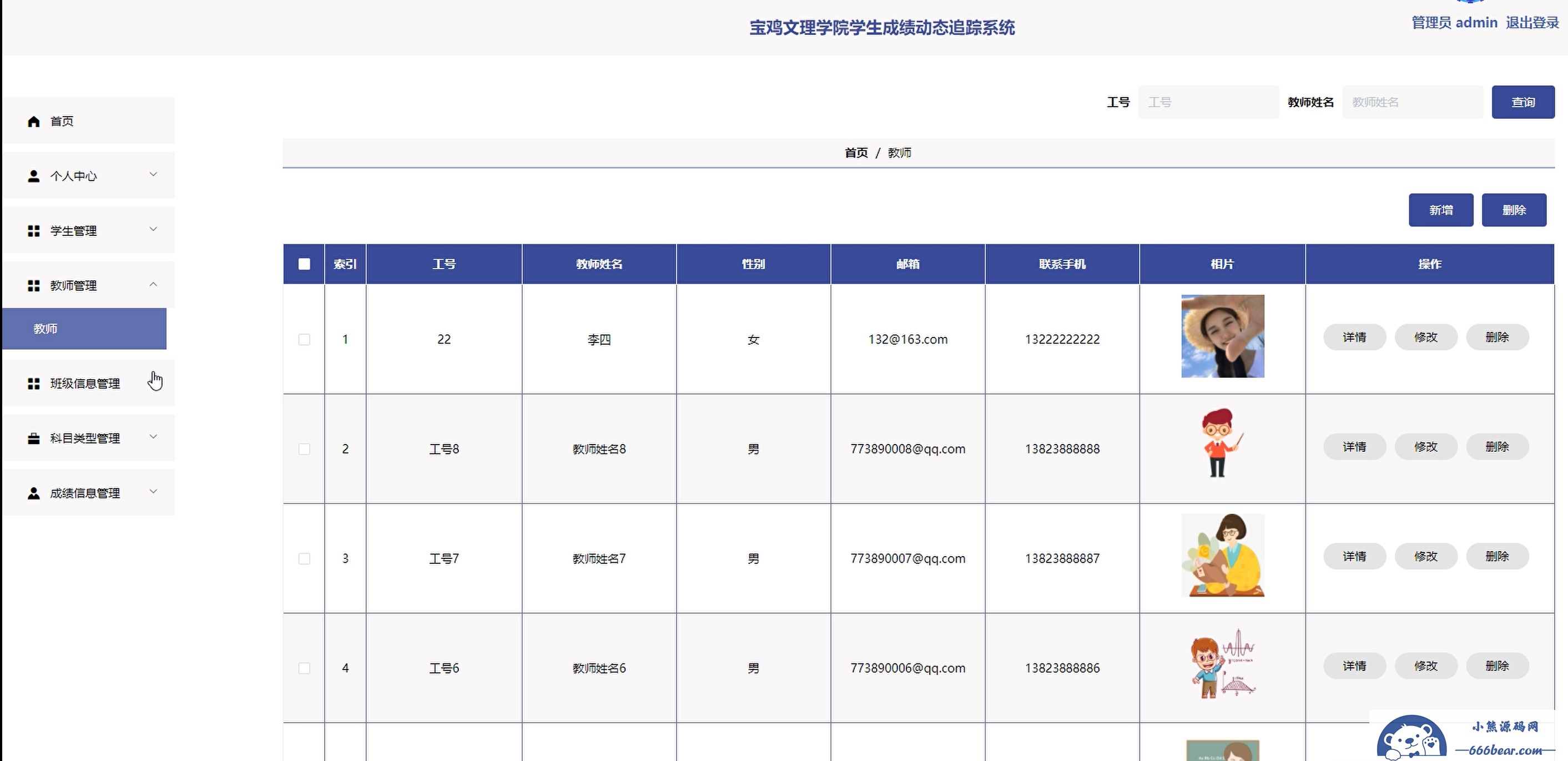Click the batch 删除 button above the table

(1514, 210)
